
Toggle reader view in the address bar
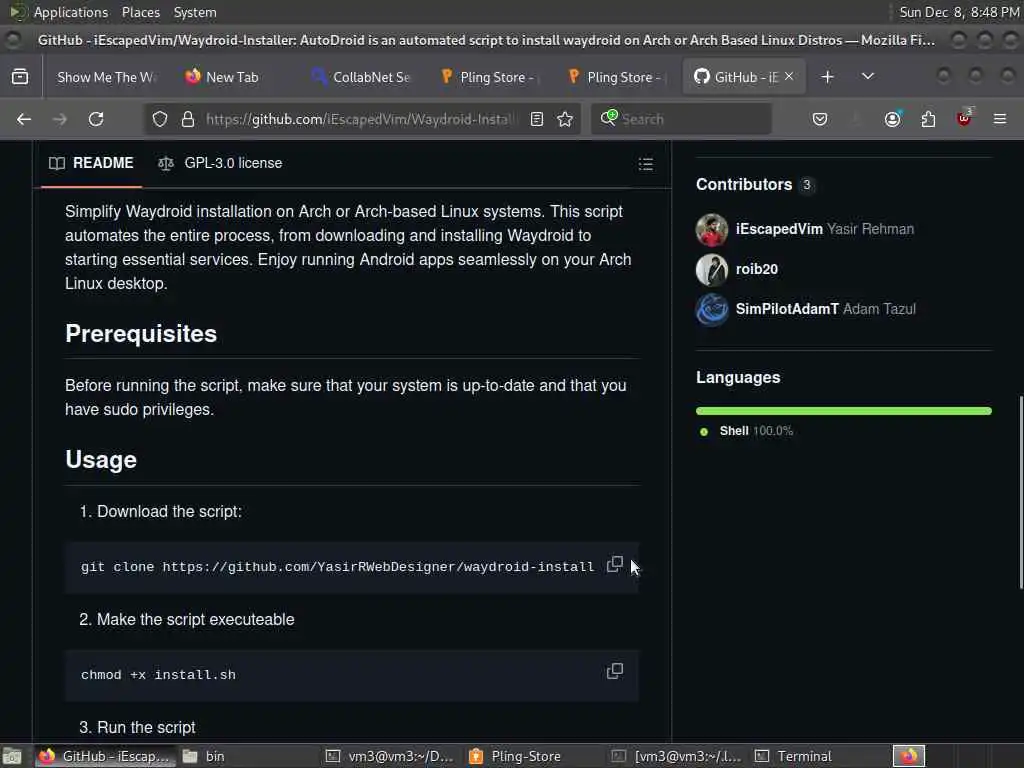tap(537, 119)
